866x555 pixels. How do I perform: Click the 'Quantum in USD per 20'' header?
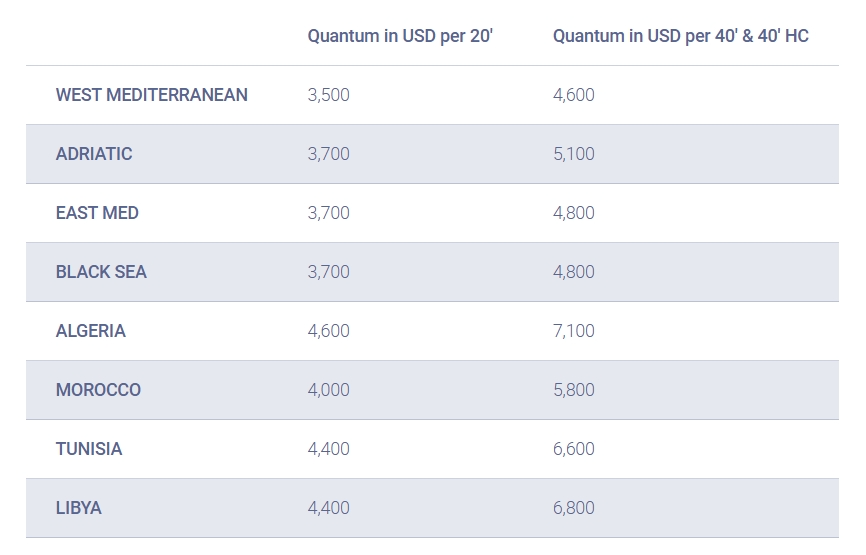click(400, 36)
